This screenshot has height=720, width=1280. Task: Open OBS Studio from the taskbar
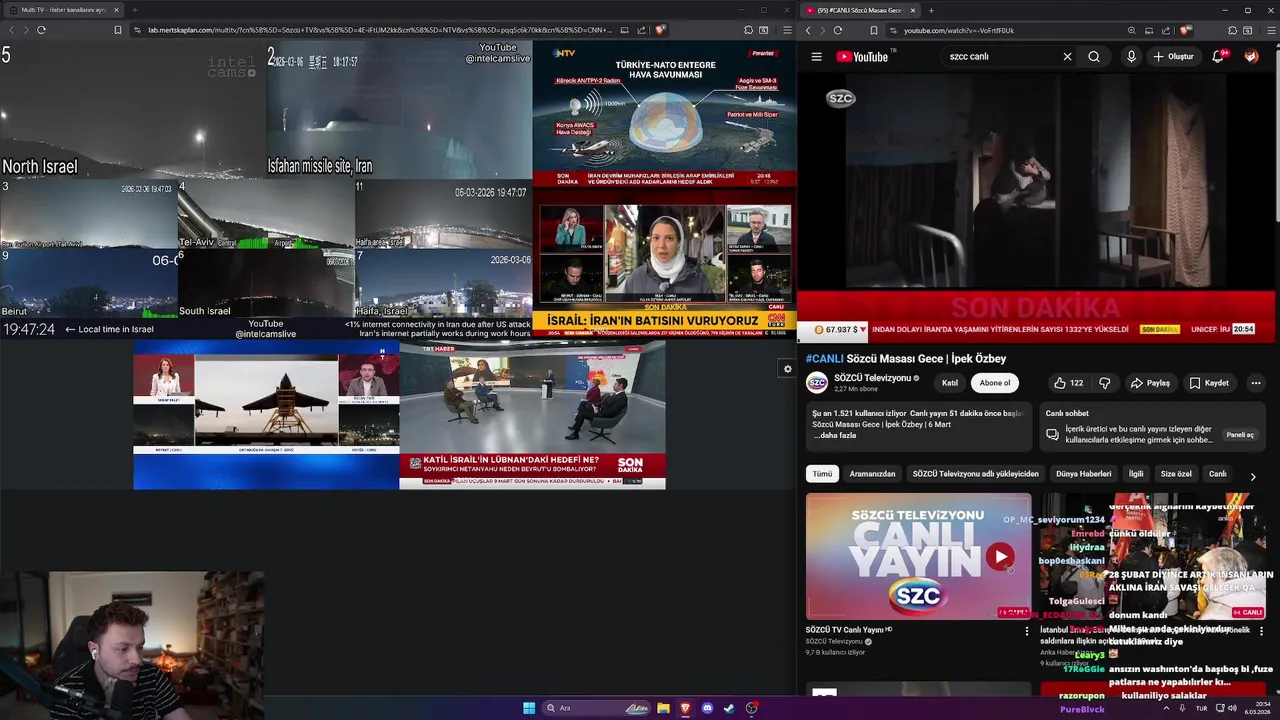pyautogui.click(x=751, y=708)
